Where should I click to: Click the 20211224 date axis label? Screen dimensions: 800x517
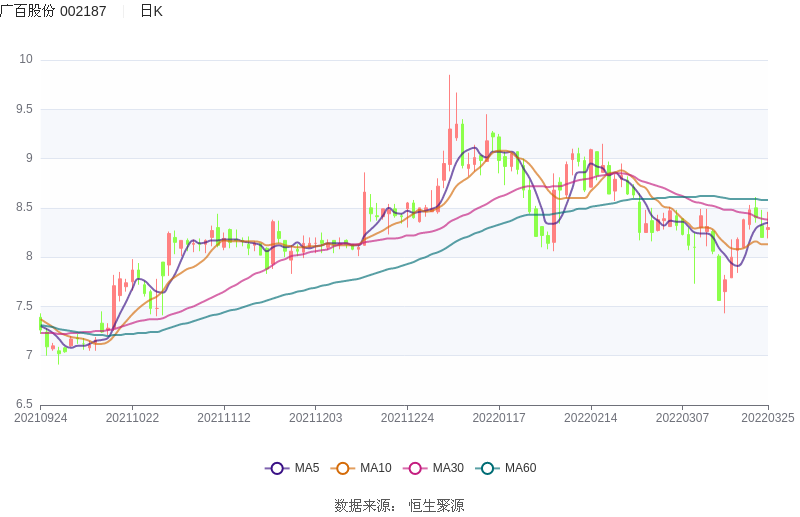pos(407,418)
